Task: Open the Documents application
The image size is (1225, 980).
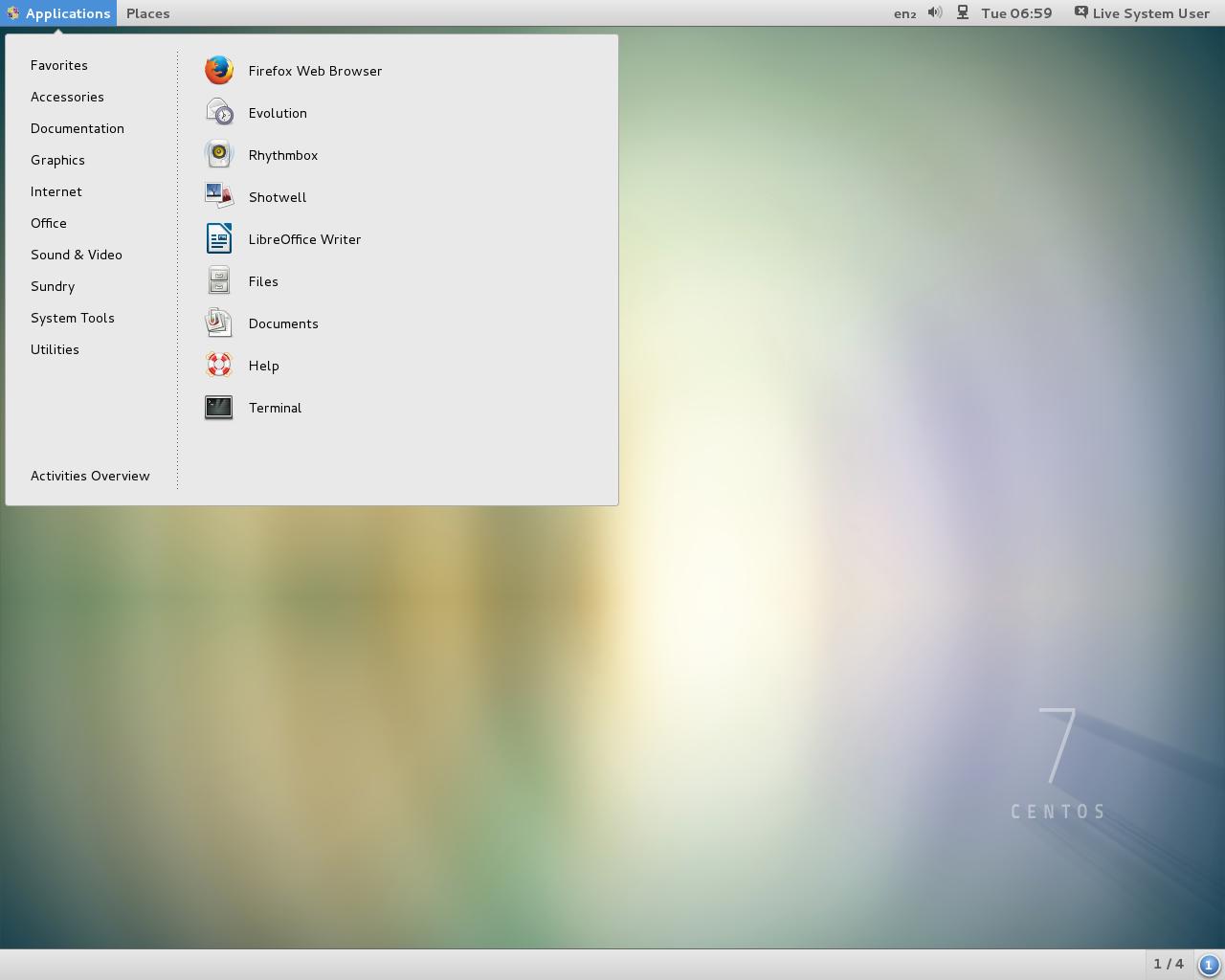Action: [283, 323]
